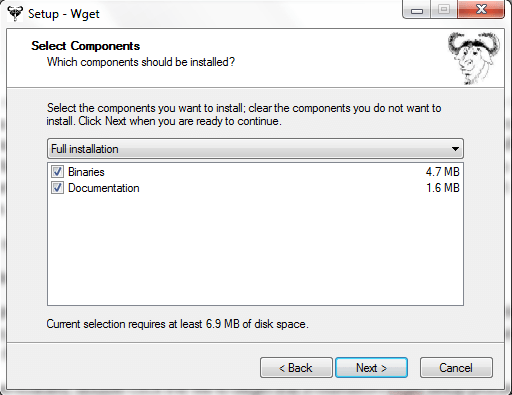
Task: Click the disk space requirement text
Action: 178,324
